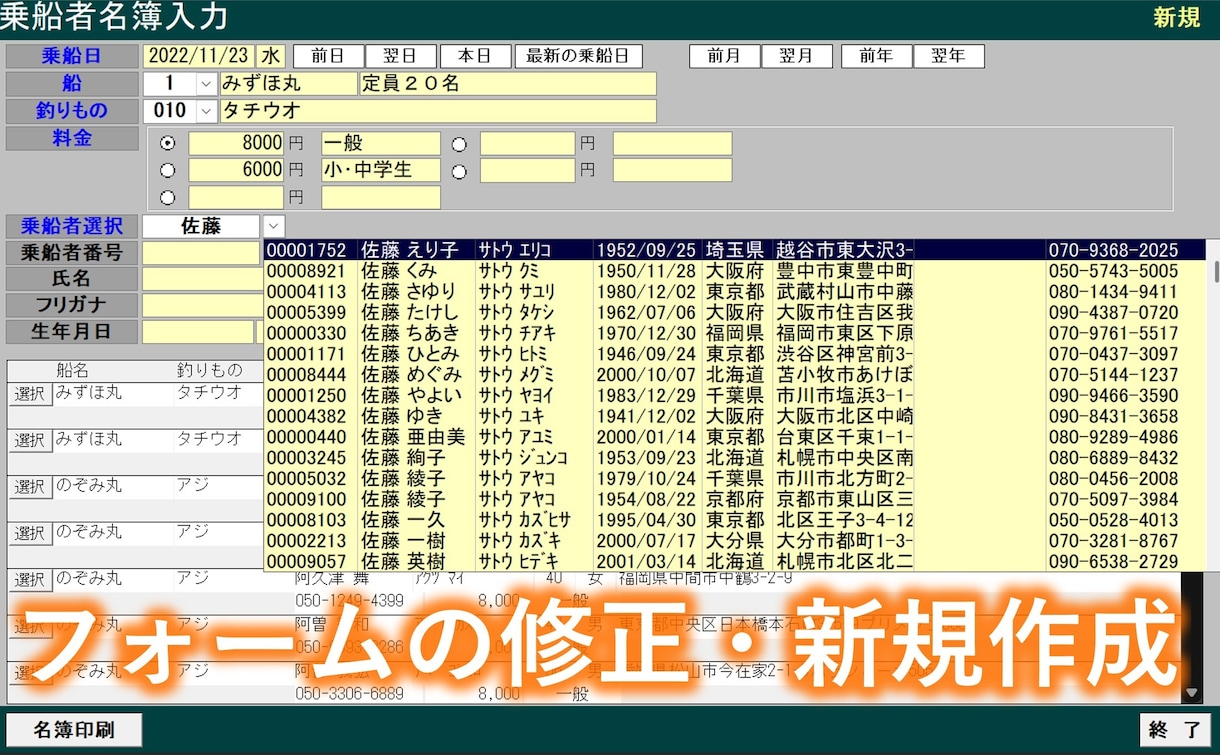Viewport: 1220px width, 755px height.
Task: Select 佐藤 ちあき from the list
Action: tap(735, 333)
